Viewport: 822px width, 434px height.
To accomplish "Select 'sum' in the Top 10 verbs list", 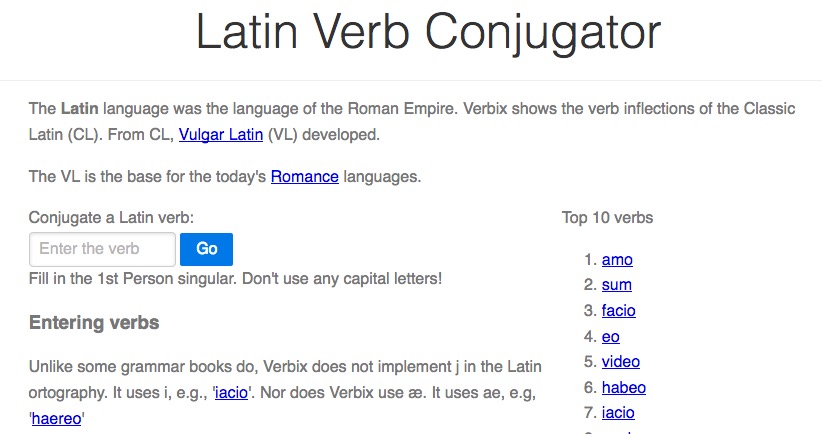I will pyautogui.click(x=616, y=285).
